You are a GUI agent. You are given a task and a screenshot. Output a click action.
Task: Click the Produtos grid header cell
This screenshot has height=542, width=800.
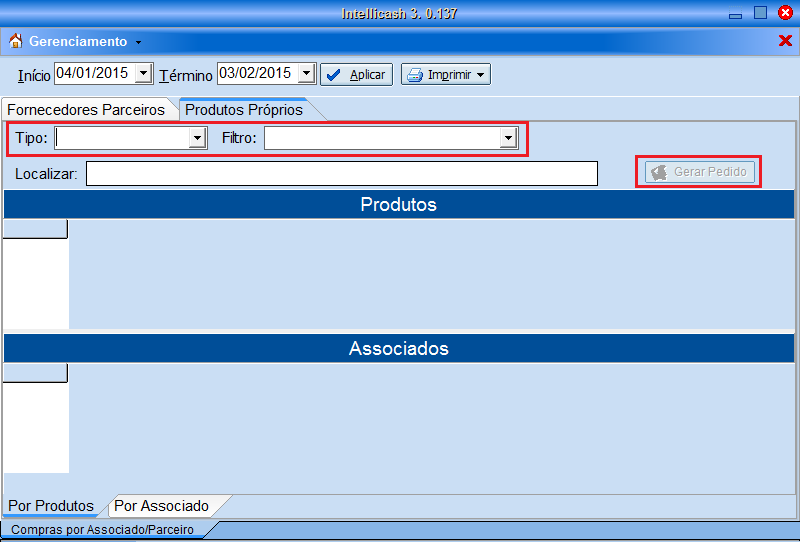click(35, 229)
